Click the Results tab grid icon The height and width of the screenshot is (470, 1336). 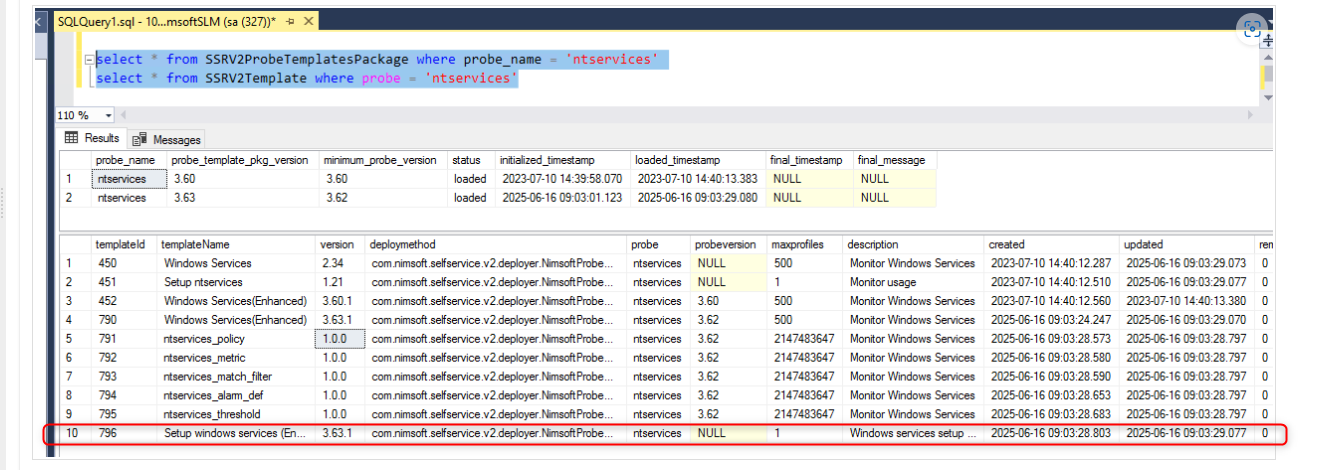pos(71,138)
